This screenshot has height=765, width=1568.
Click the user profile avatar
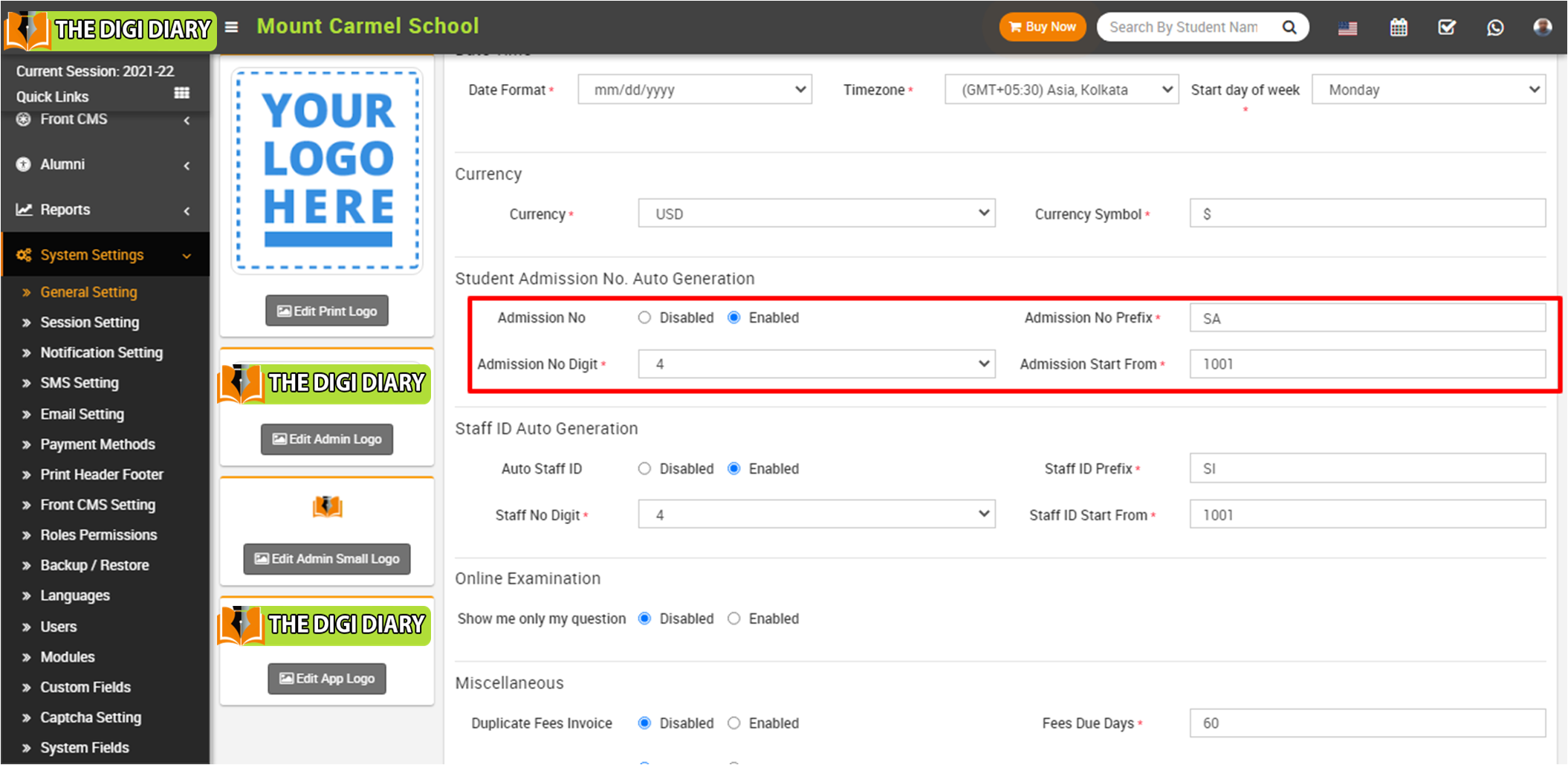click(1542, 28)
